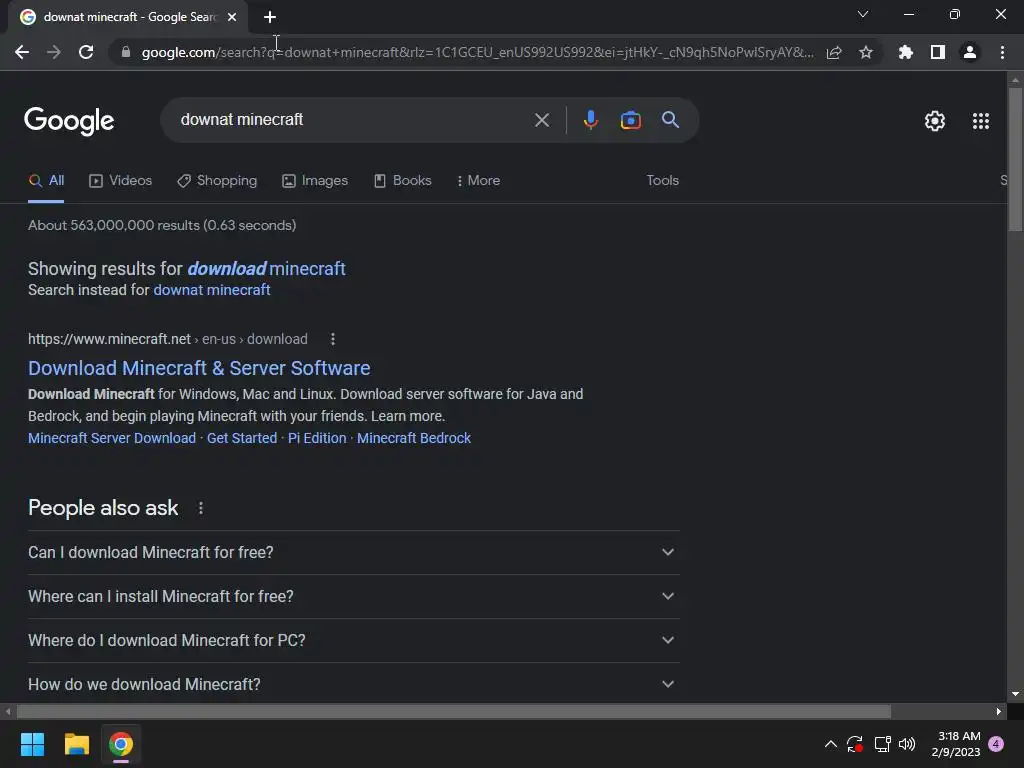
Task: View site information lock icon
Action: pyautogui.click(x=126, y=52)
